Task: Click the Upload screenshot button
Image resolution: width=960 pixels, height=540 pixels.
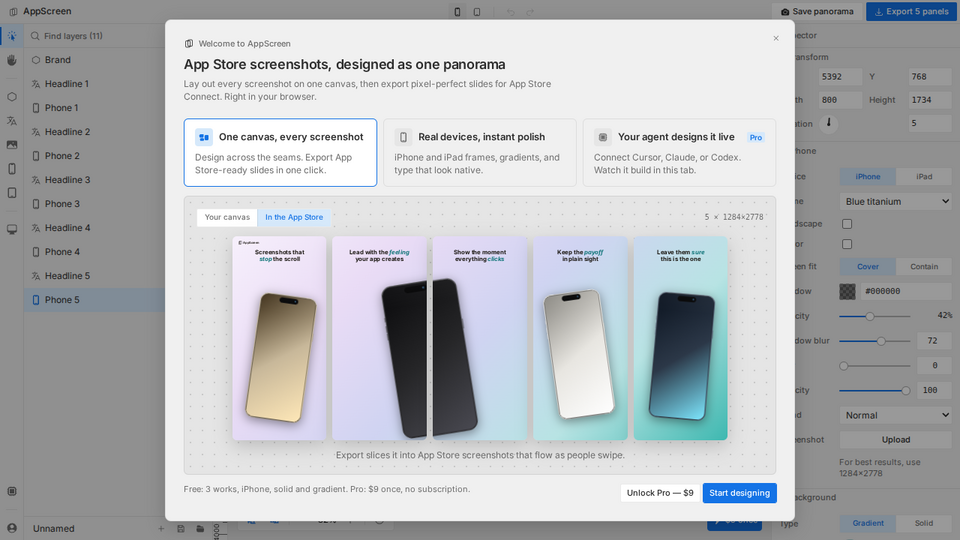Action: tap(896, 440)
